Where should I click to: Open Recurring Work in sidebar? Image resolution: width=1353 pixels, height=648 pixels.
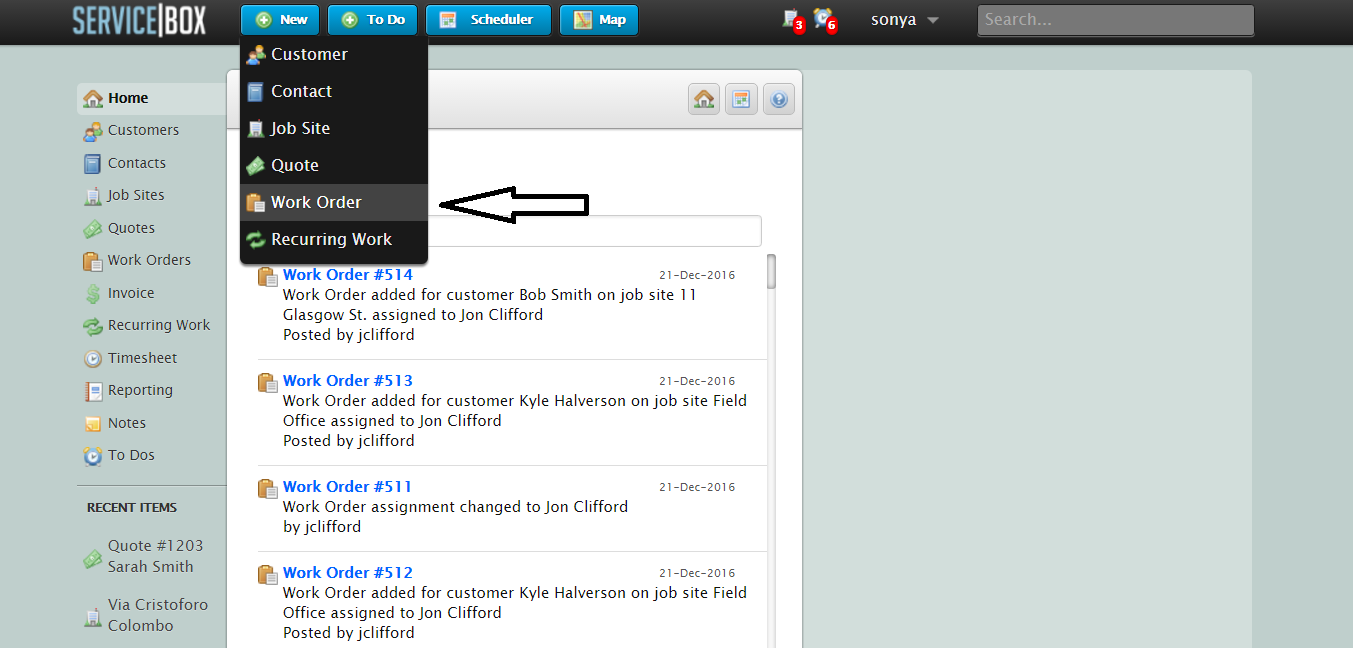[159, 325]
